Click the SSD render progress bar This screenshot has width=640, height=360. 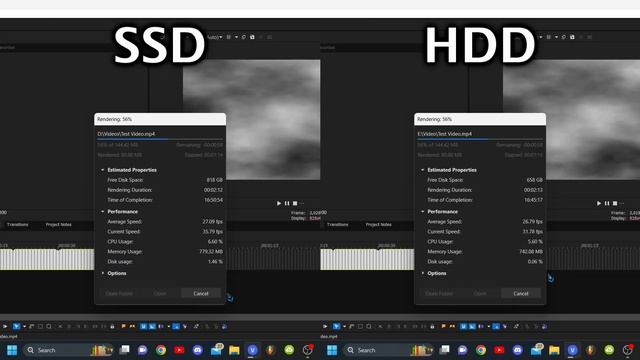tap(160, 139)
